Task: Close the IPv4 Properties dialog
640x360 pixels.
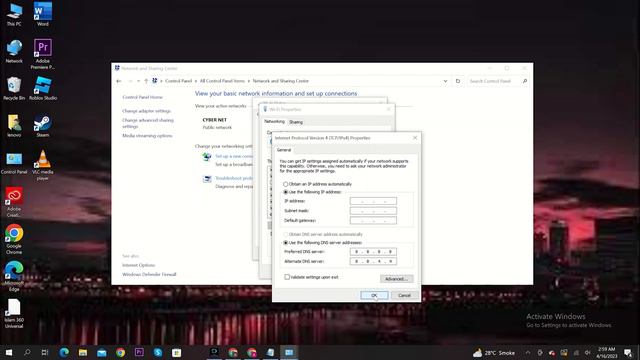Action: point(415,138)
